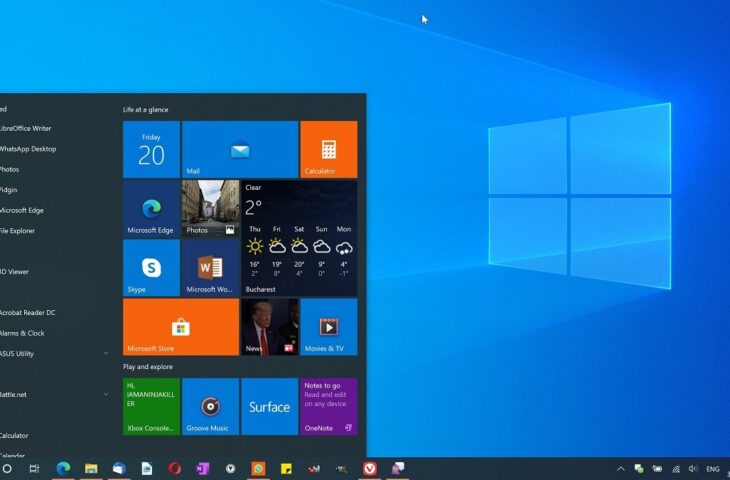Switch to Microsoft Edge in the taskbar
730x480 pixels.
coord(63,468)
